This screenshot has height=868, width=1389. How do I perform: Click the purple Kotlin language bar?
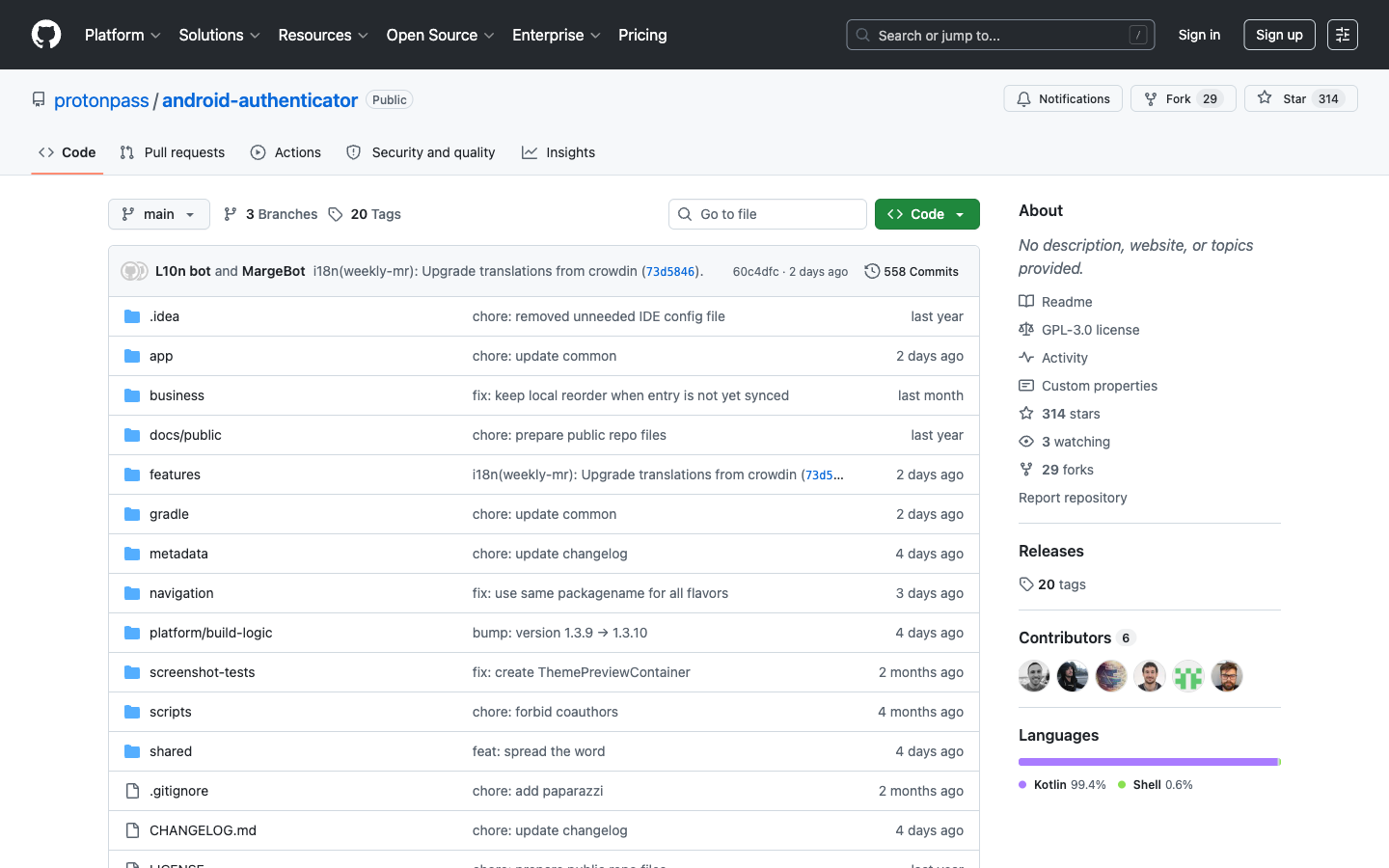point(1148,762)
